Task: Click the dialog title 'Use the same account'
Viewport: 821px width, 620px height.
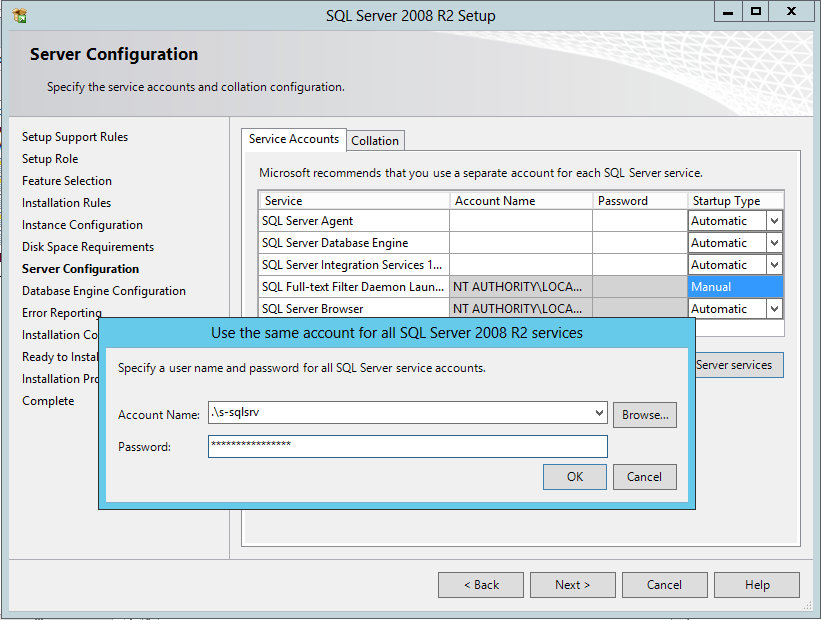Action: point(397,333)
